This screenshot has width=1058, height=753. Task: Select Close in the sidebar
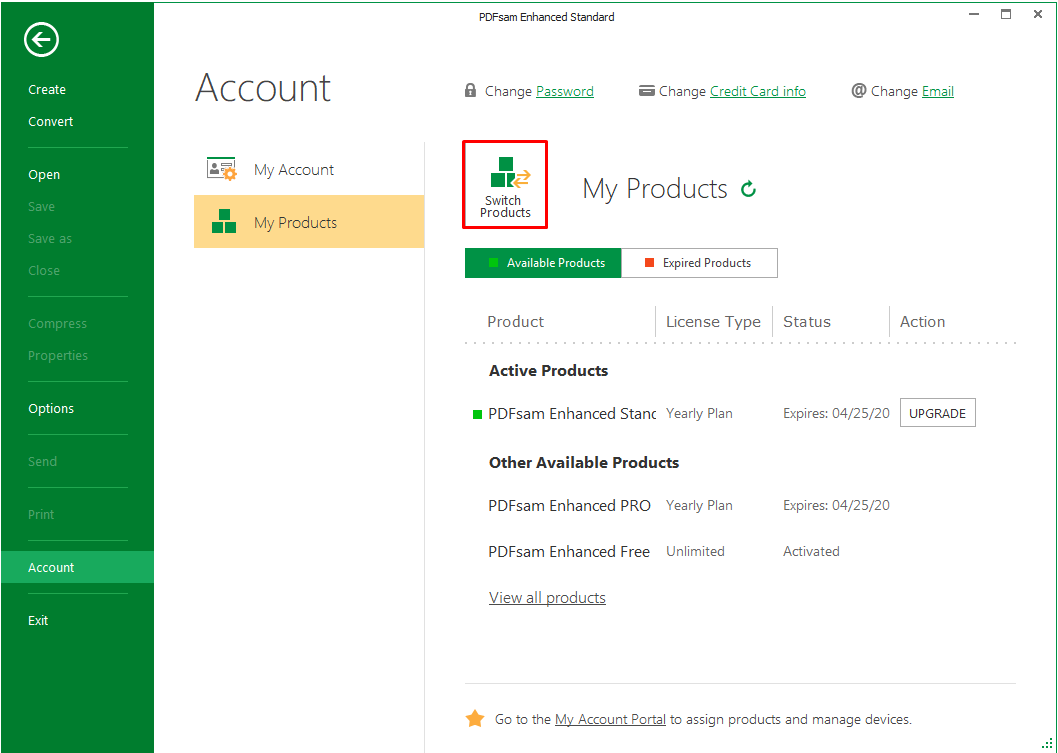(x=44, y=270)
